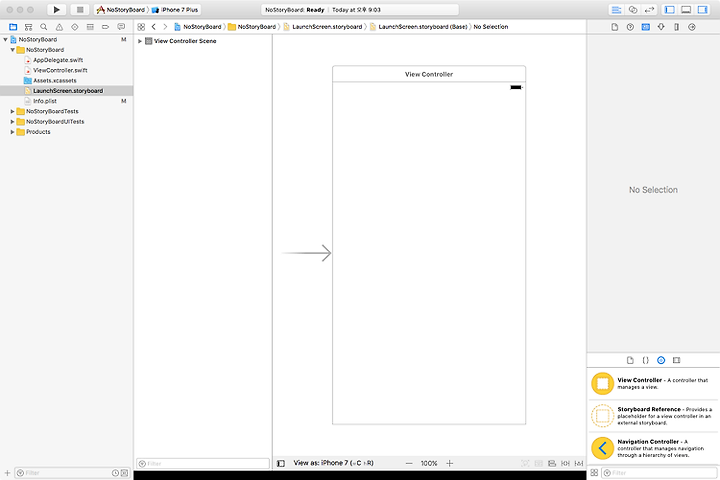This screenshot has height=480, width=720.
Task: Focus the outline Filter field
Action: pos(203,463)
